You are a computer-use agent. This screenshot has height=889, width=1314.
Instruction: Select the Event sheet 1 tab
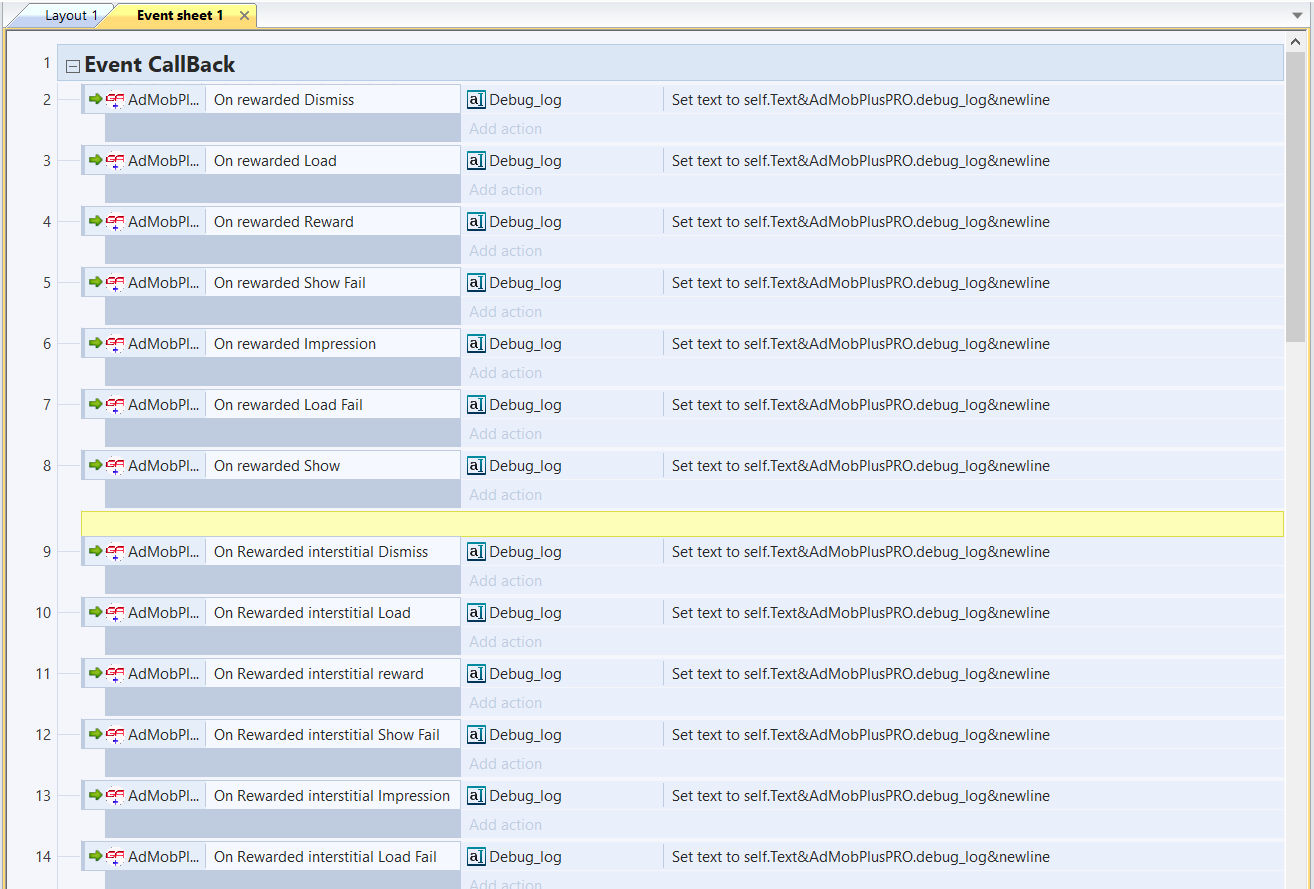point(180,16)
